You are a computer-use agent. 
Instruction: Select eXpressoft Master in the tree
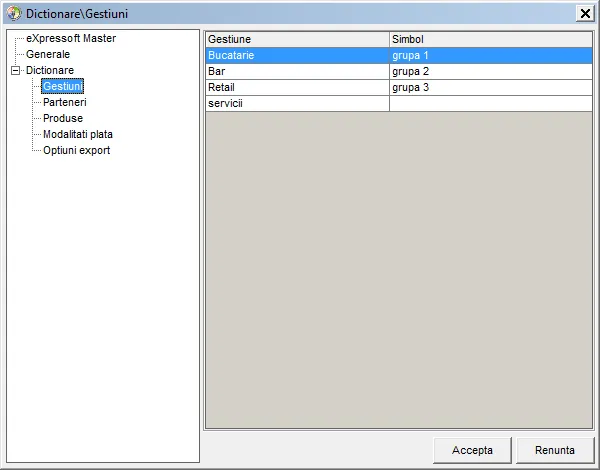click(x=71, y=38)
